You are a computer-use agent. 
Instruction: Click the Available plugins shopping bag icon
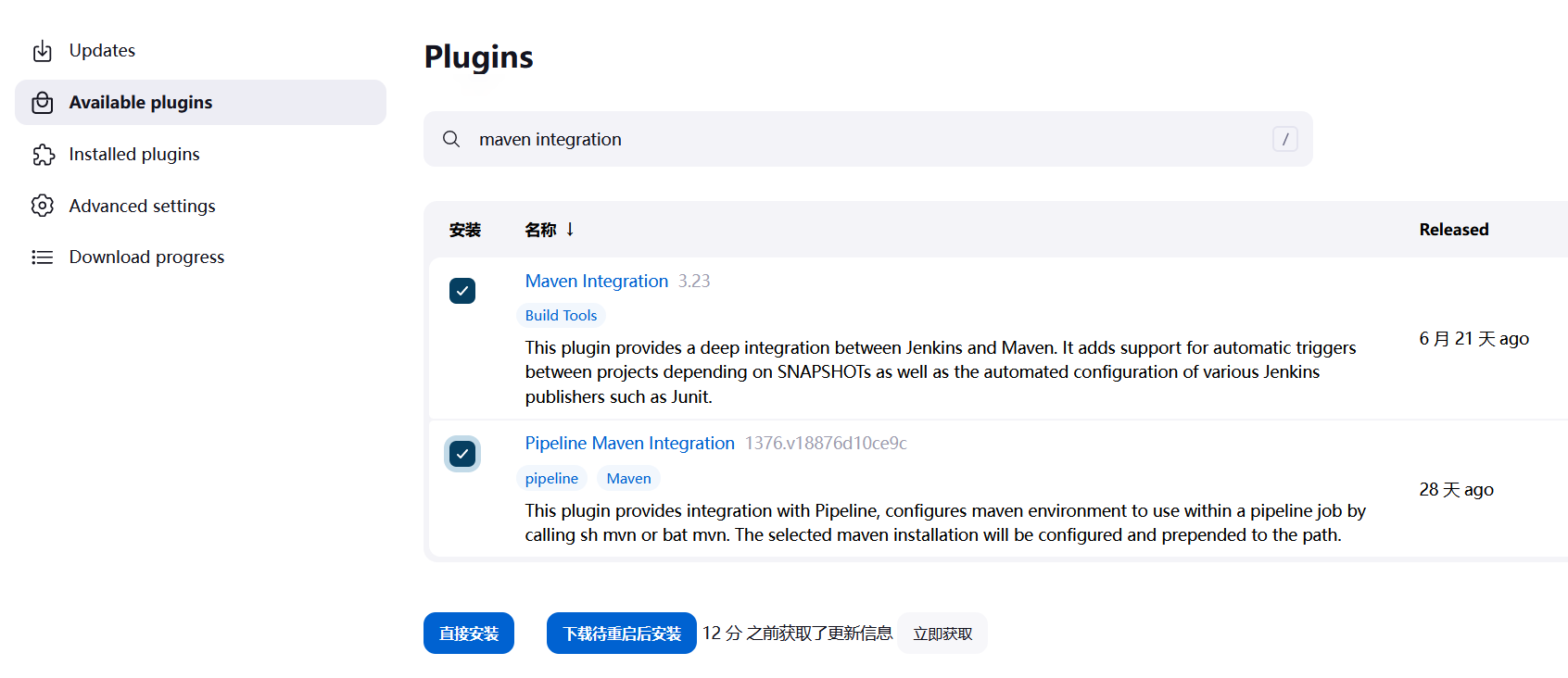pos(43,103)
